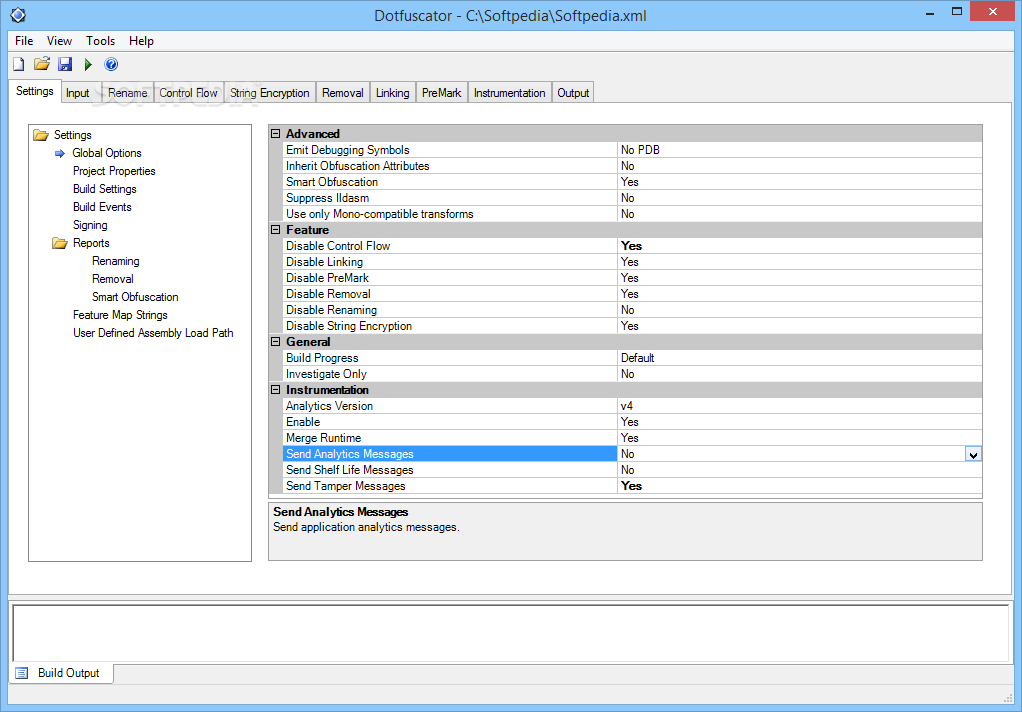Screen dimensions: 1022x712
Task: Select Smart Obfuscation under Reports
Action: pos(134,296)
